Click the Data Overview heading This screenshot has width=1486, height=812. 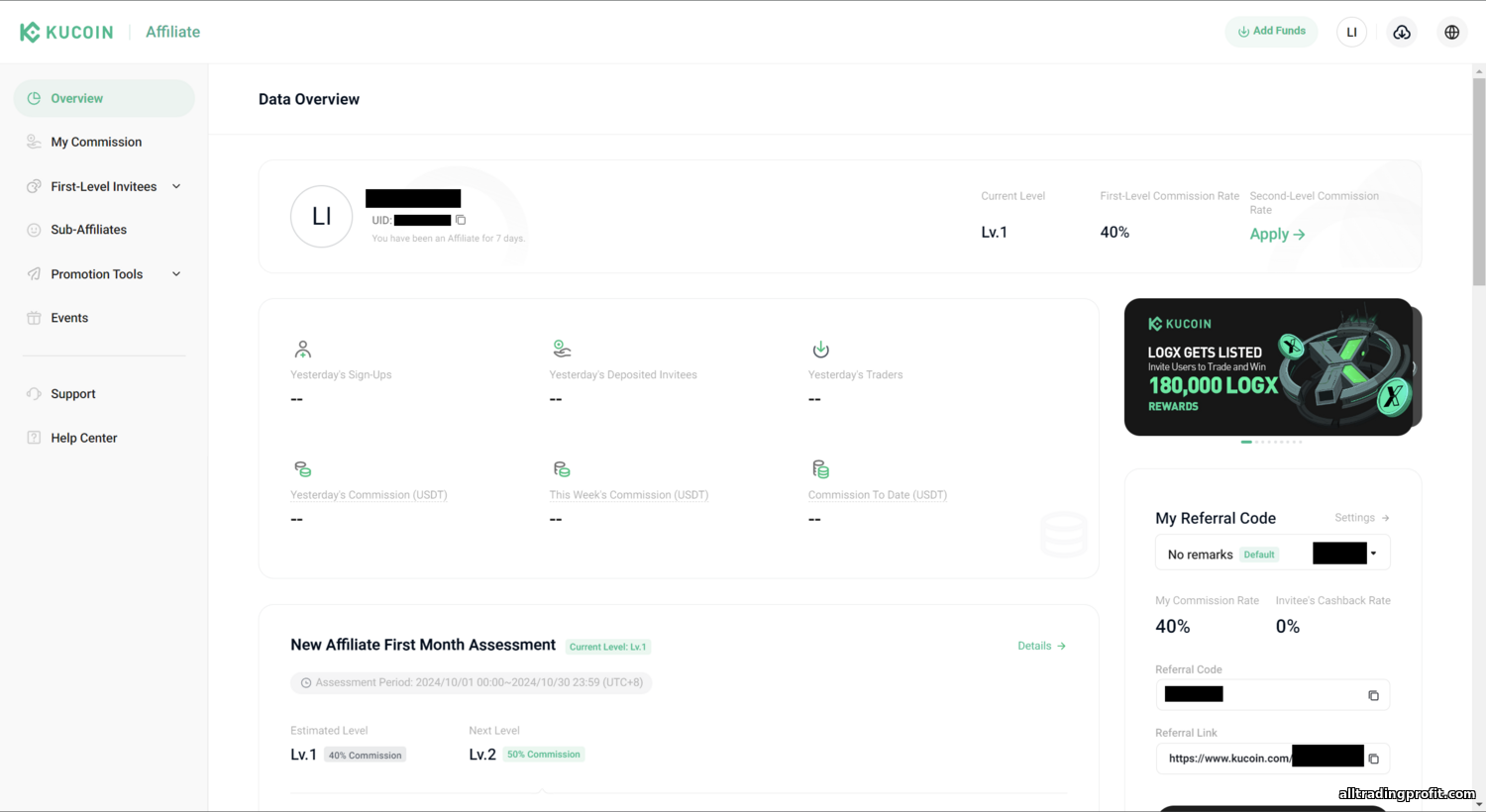309,99
